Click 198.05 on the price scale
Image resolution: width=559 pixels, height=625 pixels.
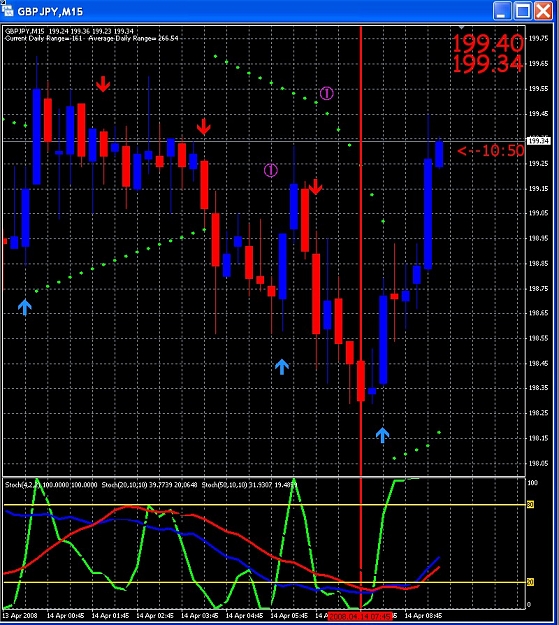coord(538,463)
